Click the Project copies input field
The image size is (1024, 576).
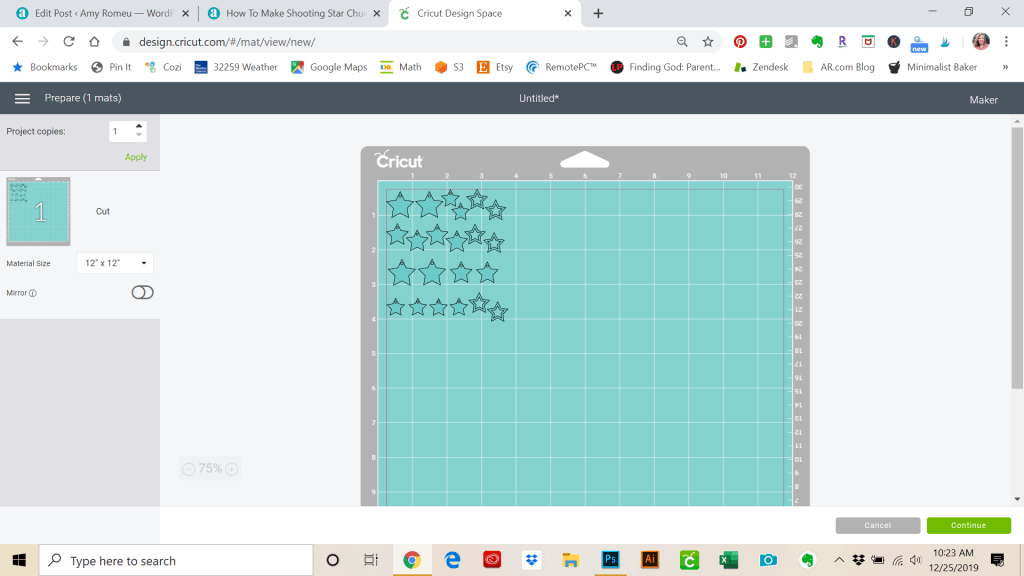[121, 131]
